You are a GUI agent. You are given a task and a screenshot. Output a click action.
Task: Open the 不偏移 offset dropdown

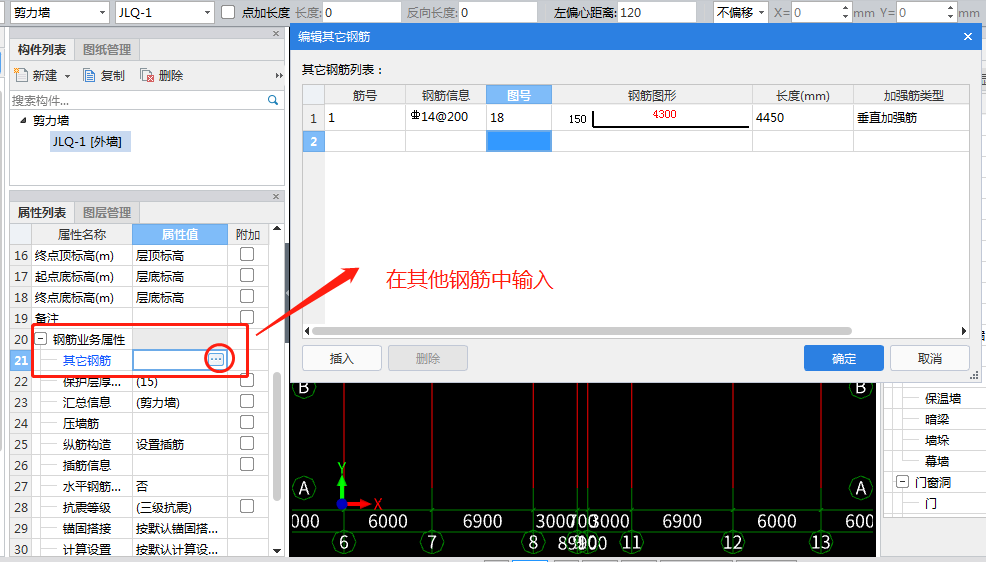762,13
